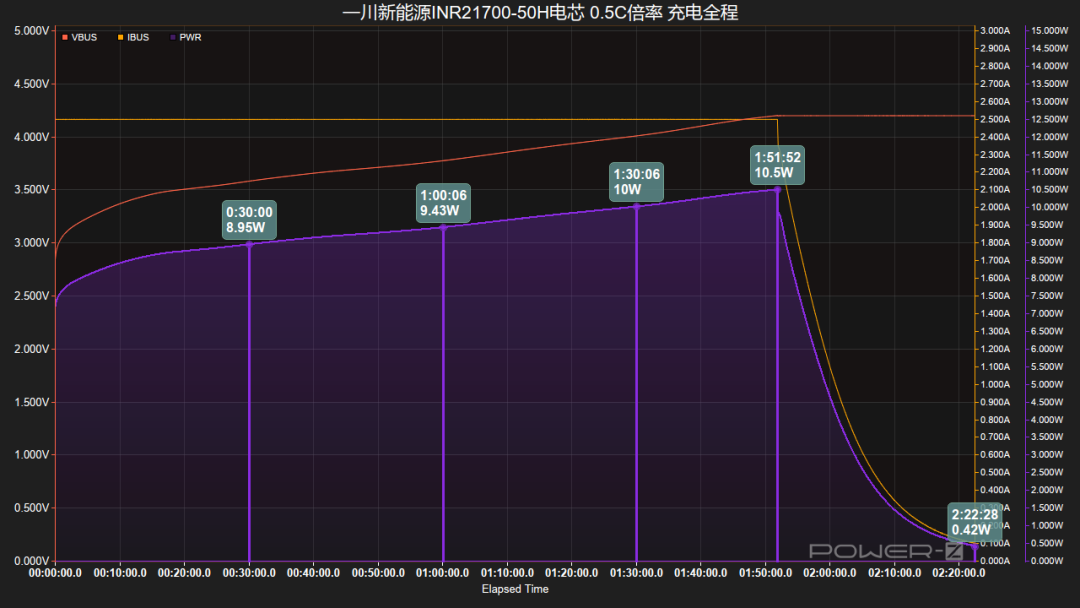Select the 1:51:52 10.5W peak label
This screenshot has height=608, width=1080.
(778, 165)
